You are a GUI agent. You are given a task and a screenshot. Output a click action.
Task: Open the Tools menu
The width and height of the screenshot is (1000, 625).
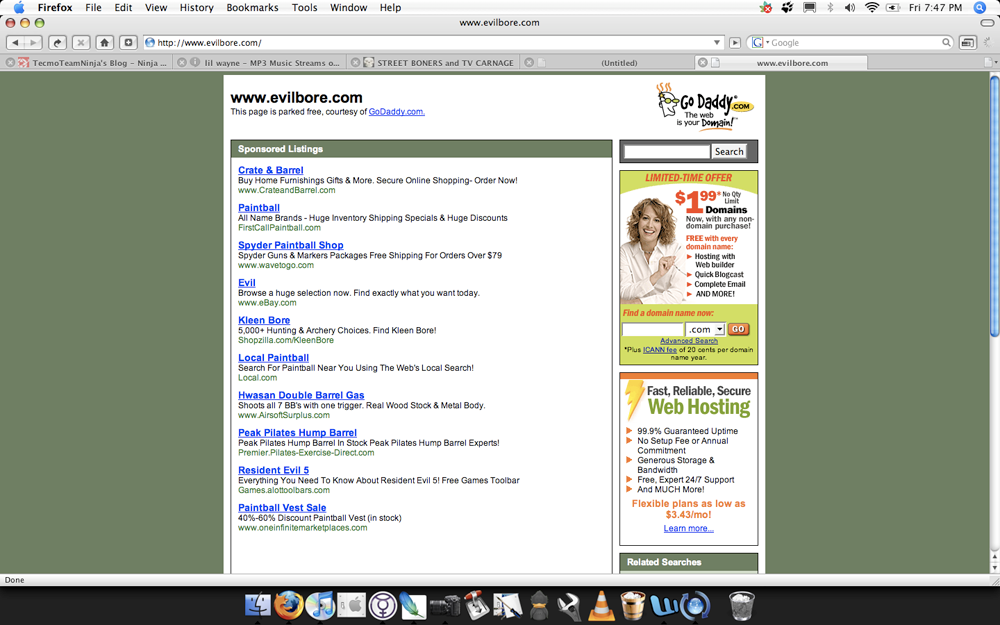(x=304, y=8)
